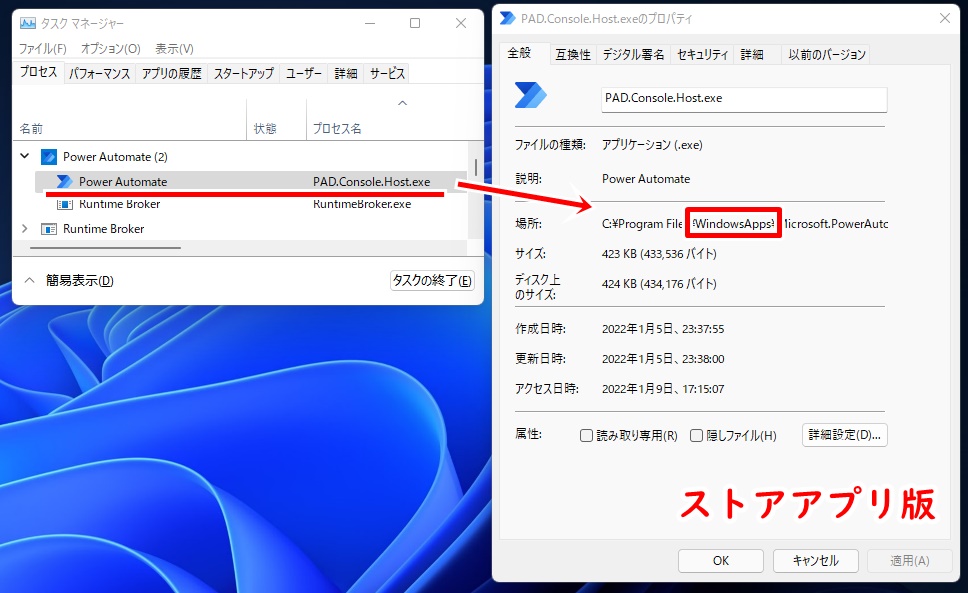Switch to the サービス tab
The height and width of the screenshot is (593, 968).
(387, 73)
